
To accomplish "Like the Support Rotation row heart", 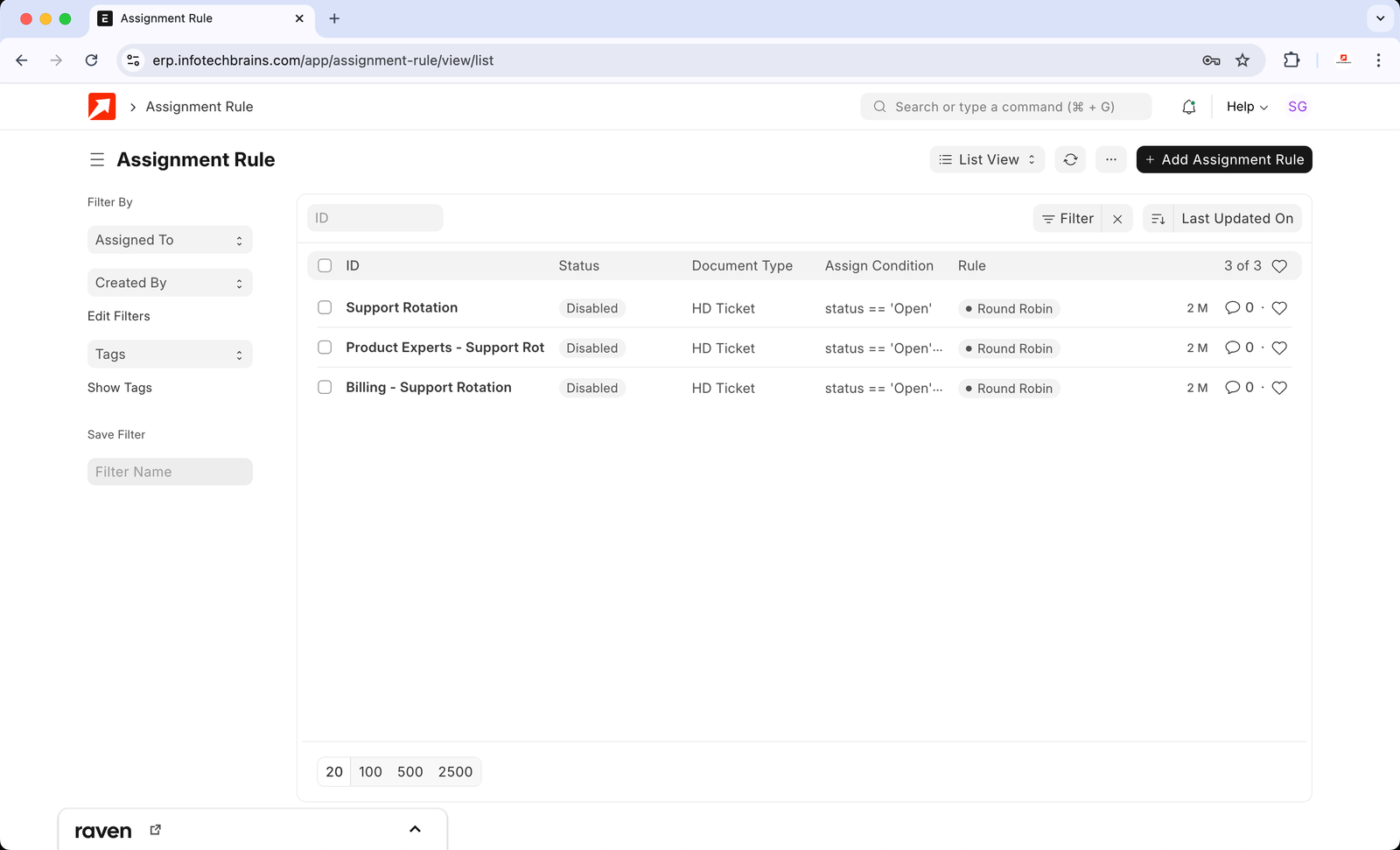I will [1279, 308].
